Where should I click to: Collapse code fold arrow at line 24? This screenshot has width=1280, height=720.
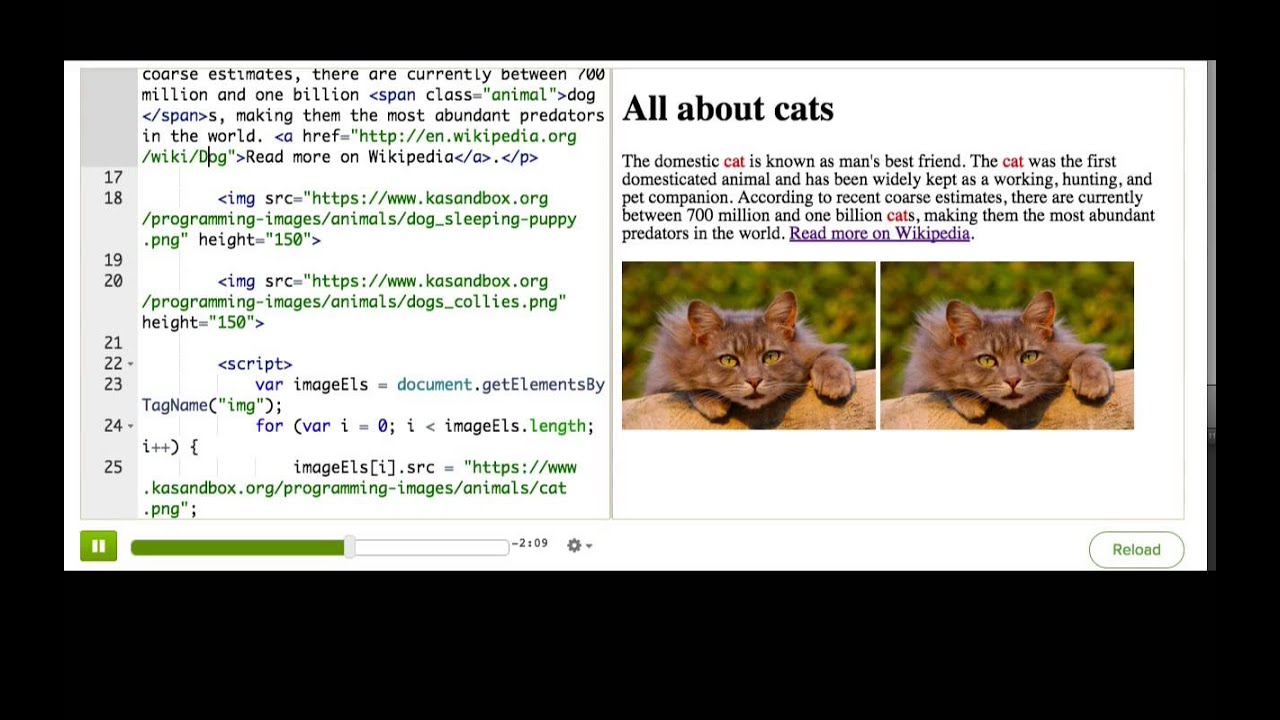(x=130, y=426)
